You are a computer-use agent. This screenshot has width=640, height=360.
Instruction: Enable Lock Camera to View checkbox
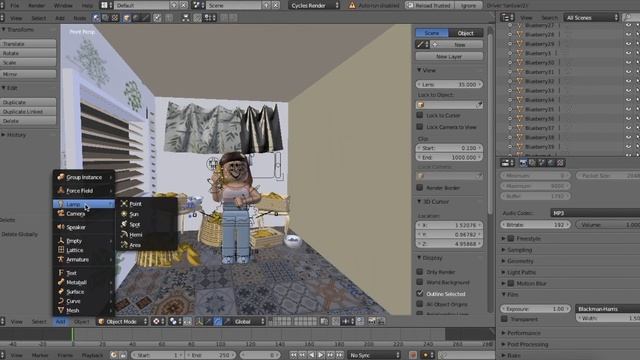[x=420, y=127]
